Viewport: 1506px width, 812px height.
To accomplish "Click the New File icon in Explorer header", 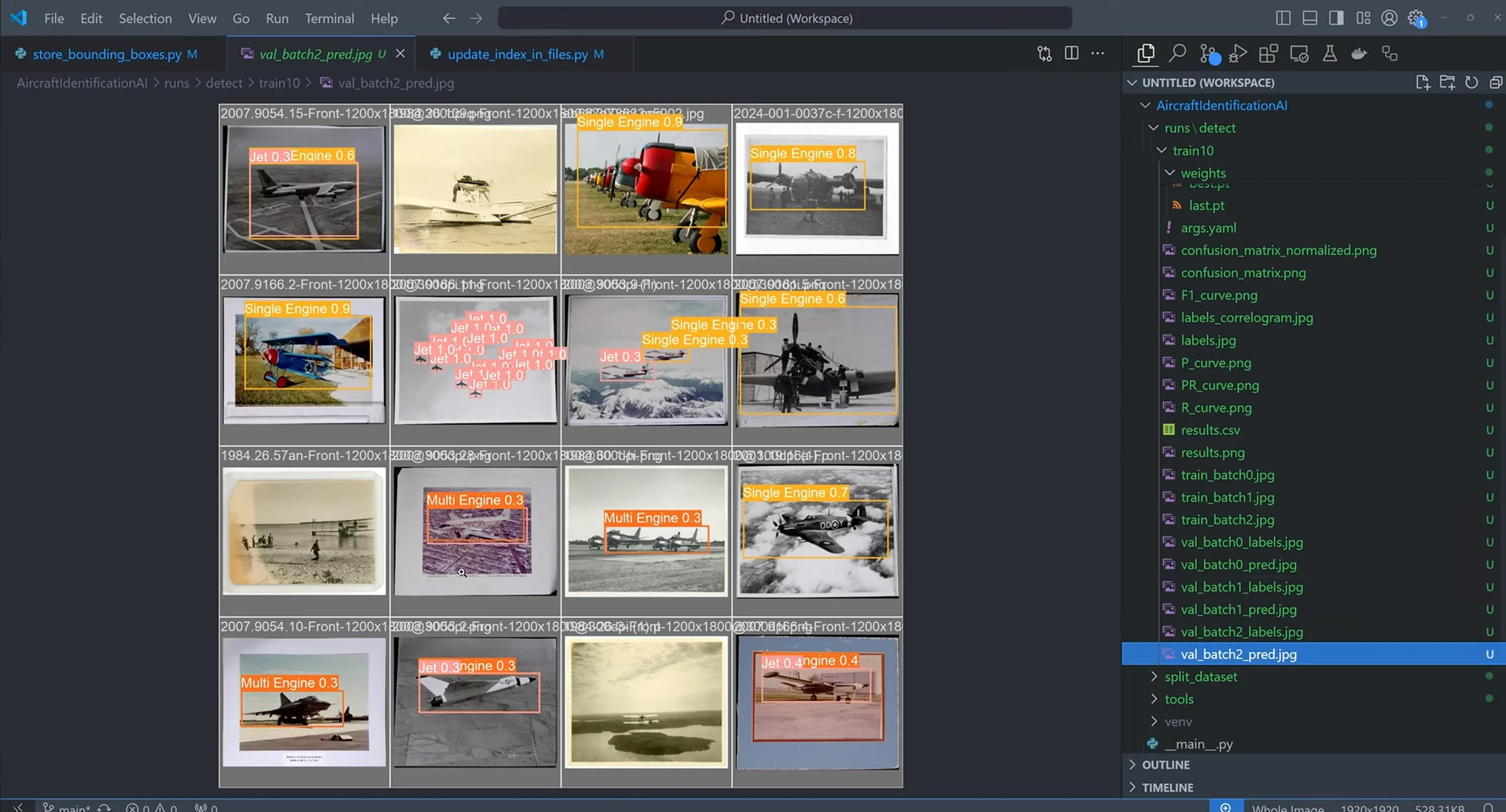I will 1423,83.
